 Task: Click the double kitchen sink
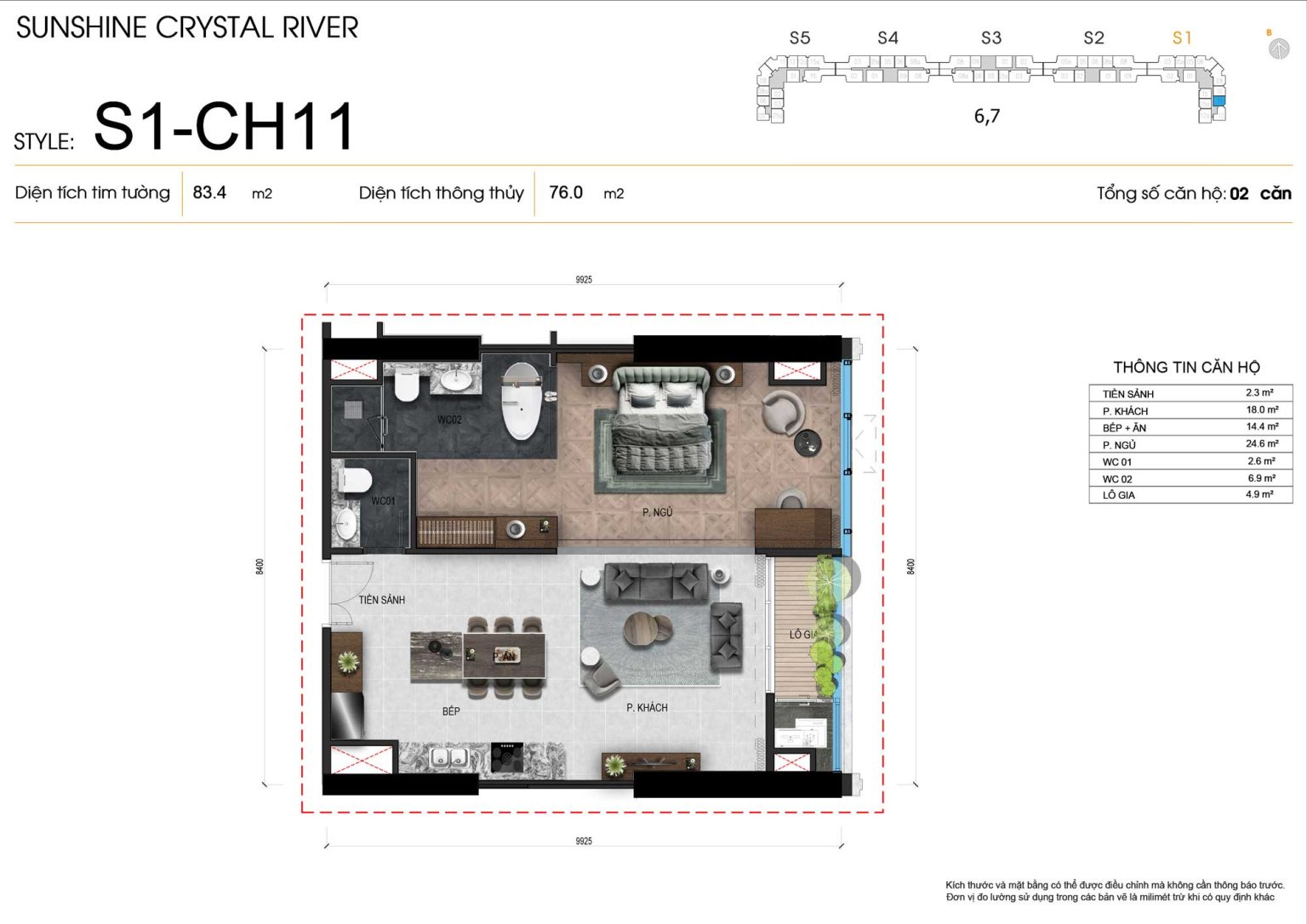point(448,757)
